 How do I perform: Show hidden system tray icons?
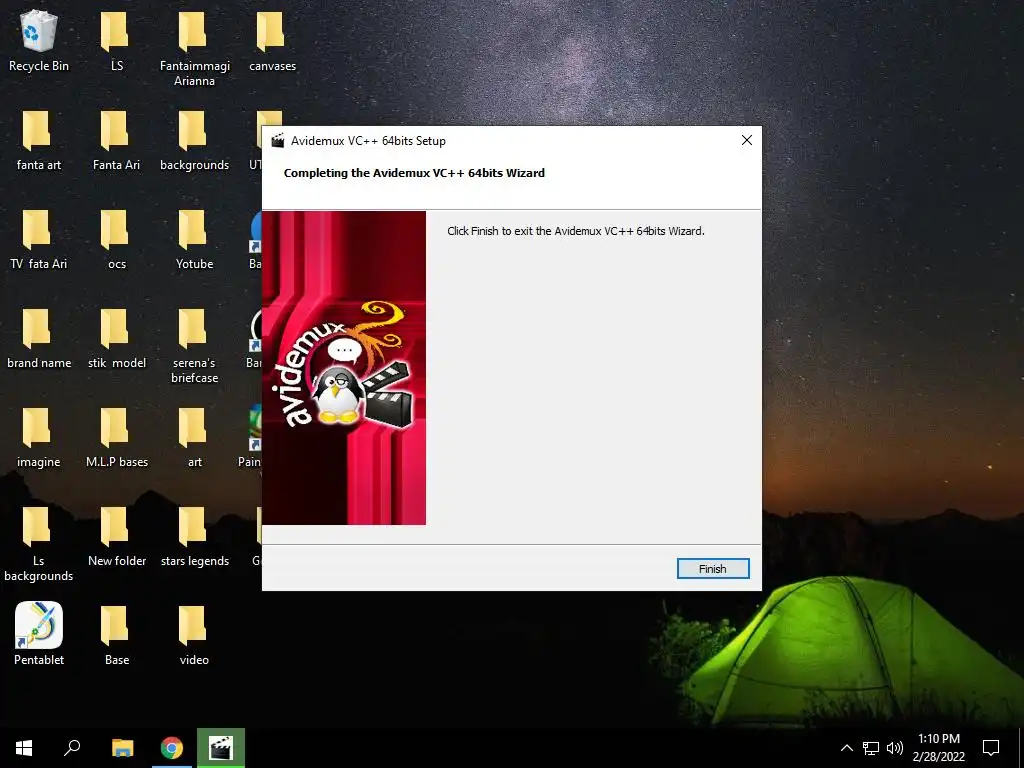846,748
